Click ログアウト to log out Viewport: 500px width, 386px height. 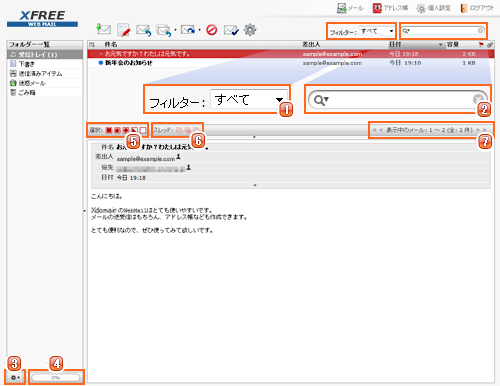tap(477, 8)
